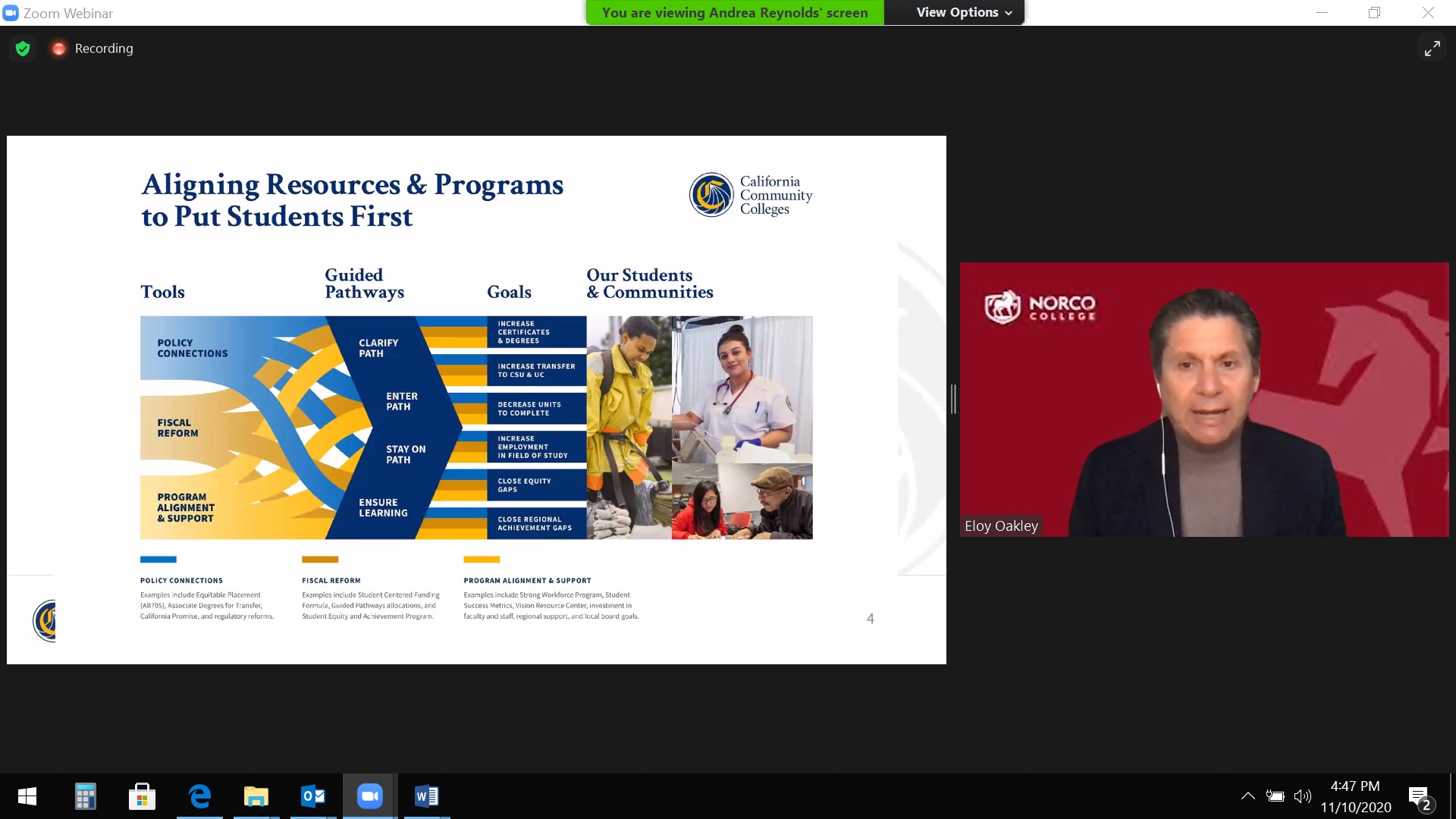
Task: Open the Windows Start menu
Action: point(27,796)
